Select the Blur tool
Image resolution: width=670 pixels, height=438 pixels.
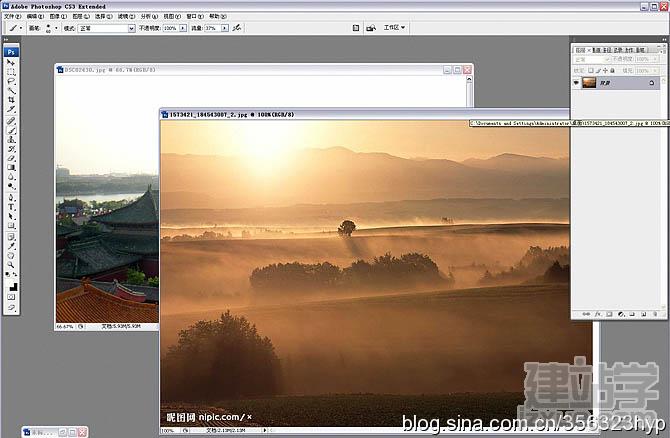11,177
